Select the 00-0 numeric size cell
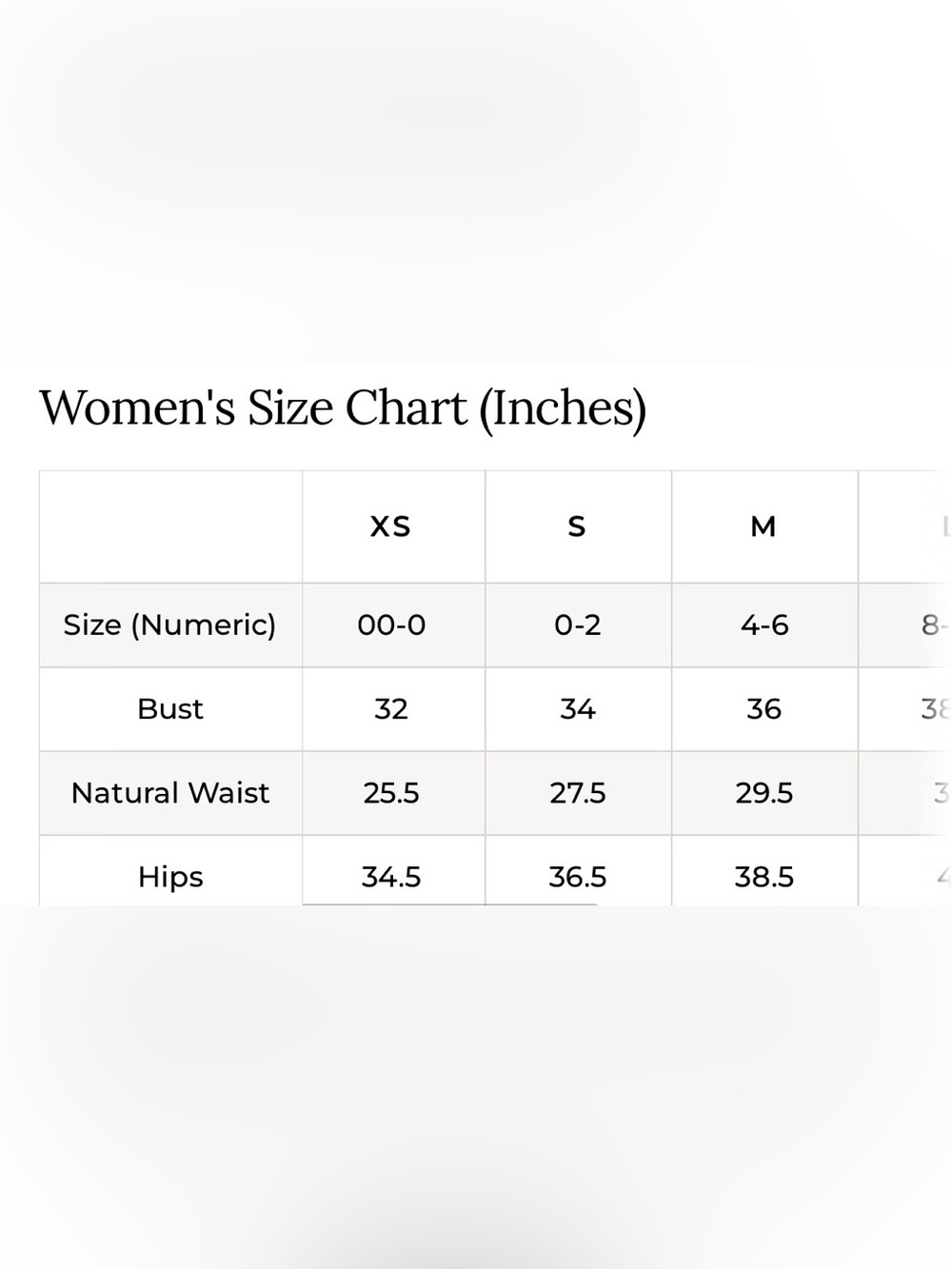This screenshot has width=952, height=1269. point(391,625)
